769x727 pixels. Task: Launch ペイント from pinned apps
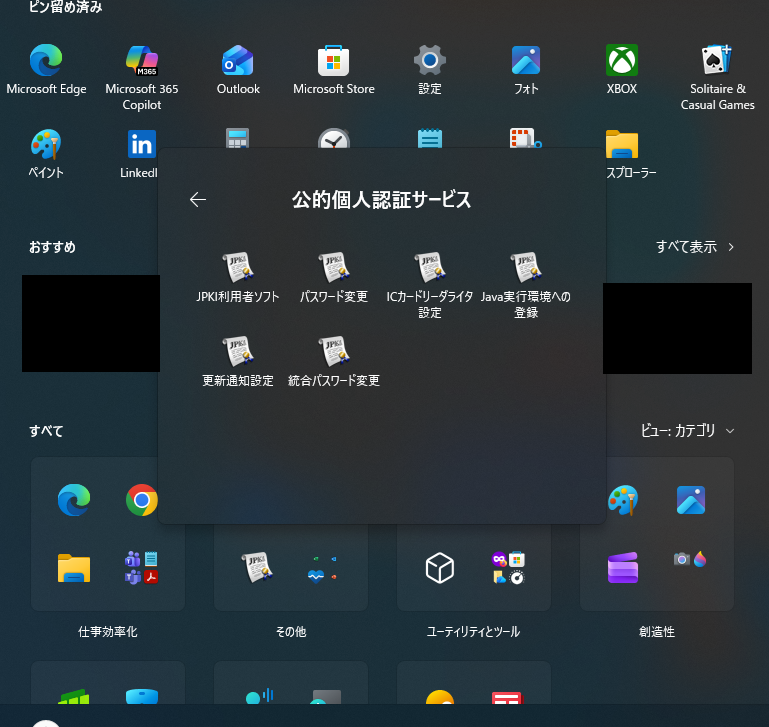coord(46,154)
